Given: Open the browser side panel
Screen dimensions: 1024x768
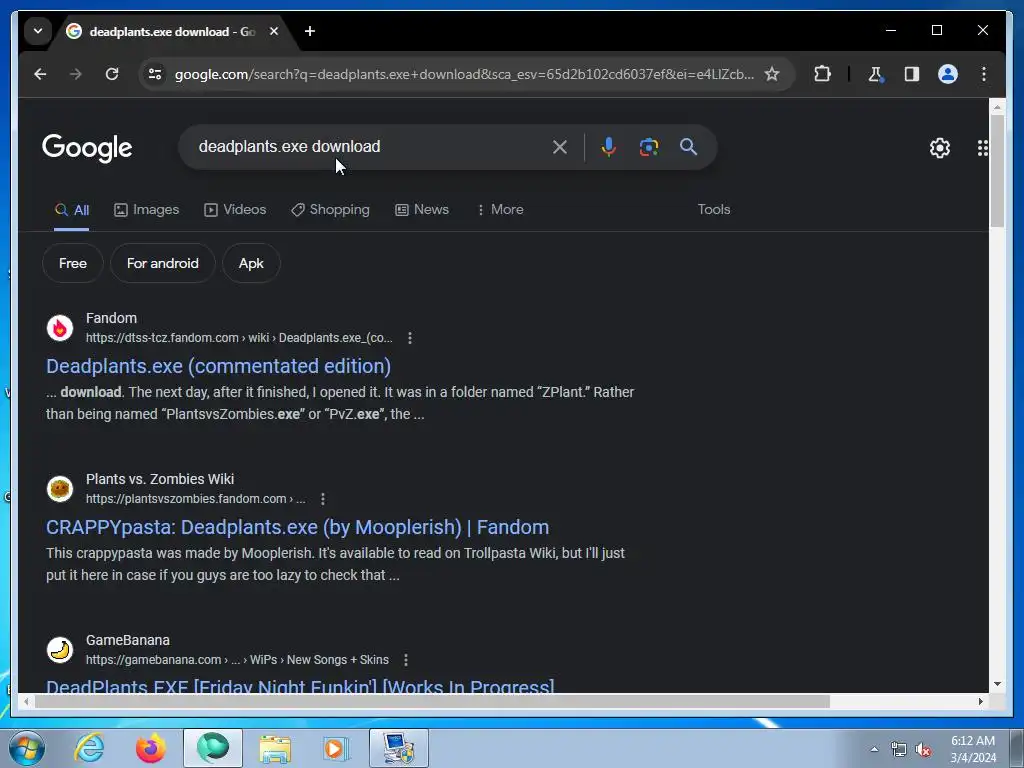Looking at the screenshot, I should (x=912, y=74).
